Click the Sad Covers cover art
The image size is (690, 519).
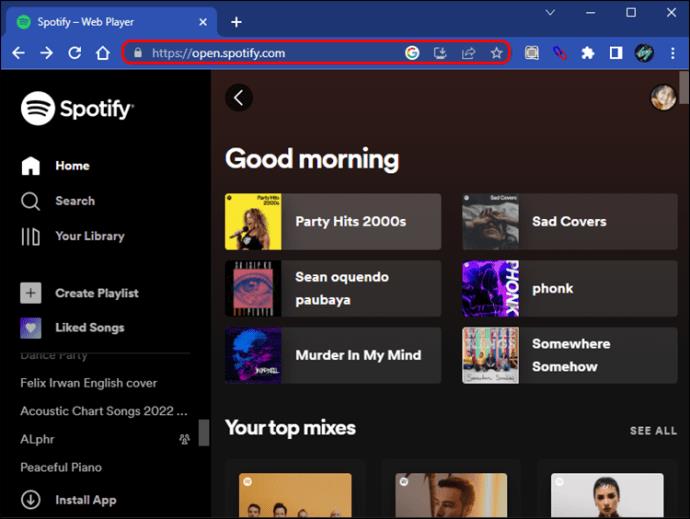pyautogui.click(x=490, y=221)
